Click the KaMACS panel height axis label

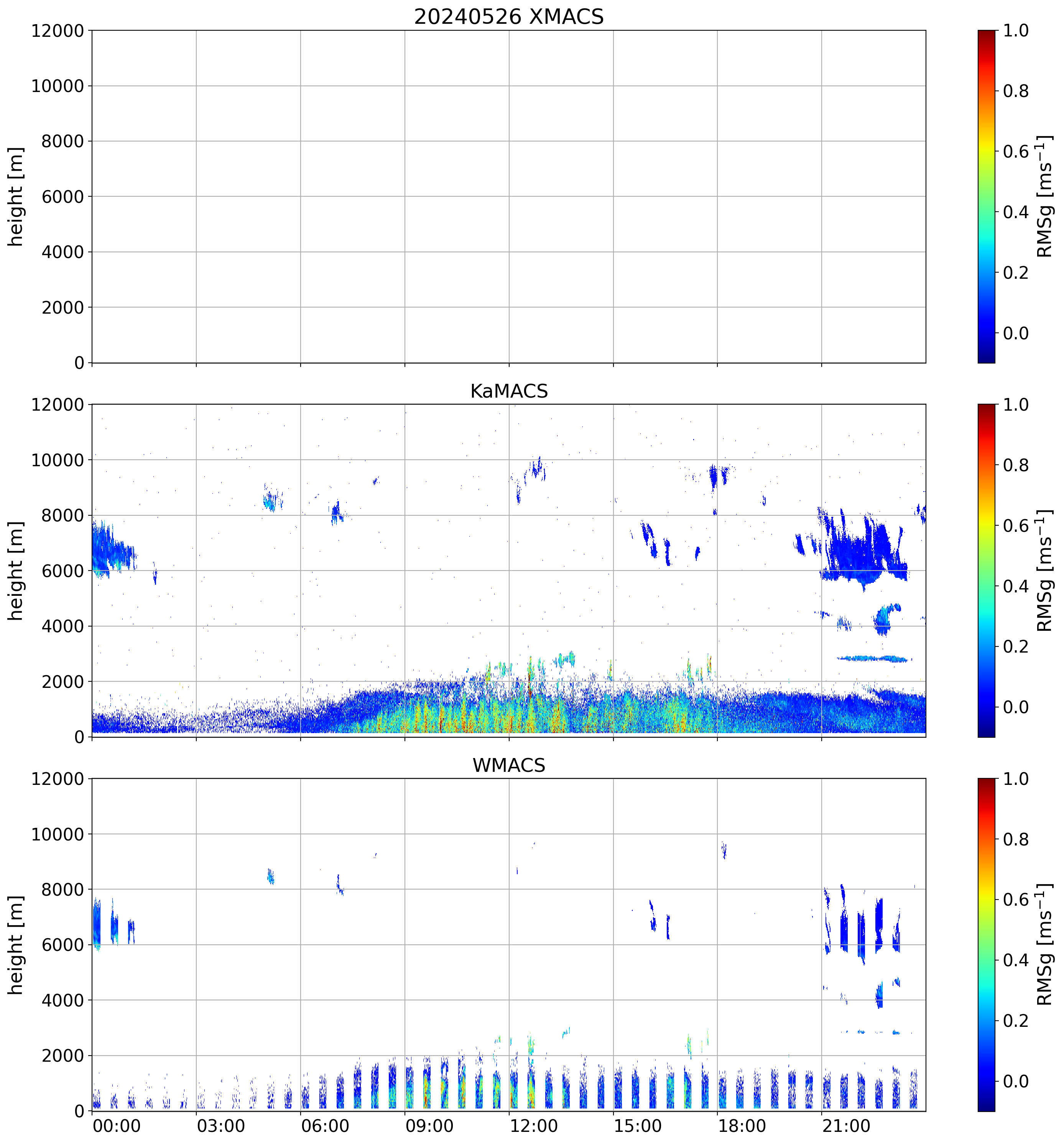(16, 571)
